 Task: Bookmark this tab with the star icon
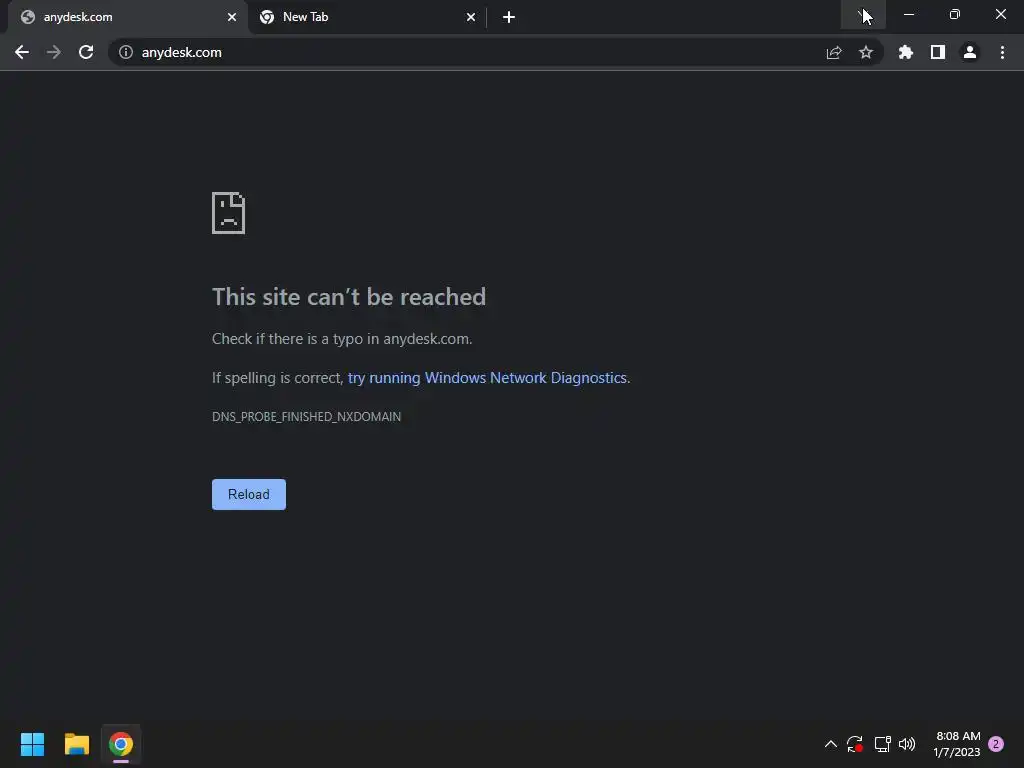[x=866, y=52]
